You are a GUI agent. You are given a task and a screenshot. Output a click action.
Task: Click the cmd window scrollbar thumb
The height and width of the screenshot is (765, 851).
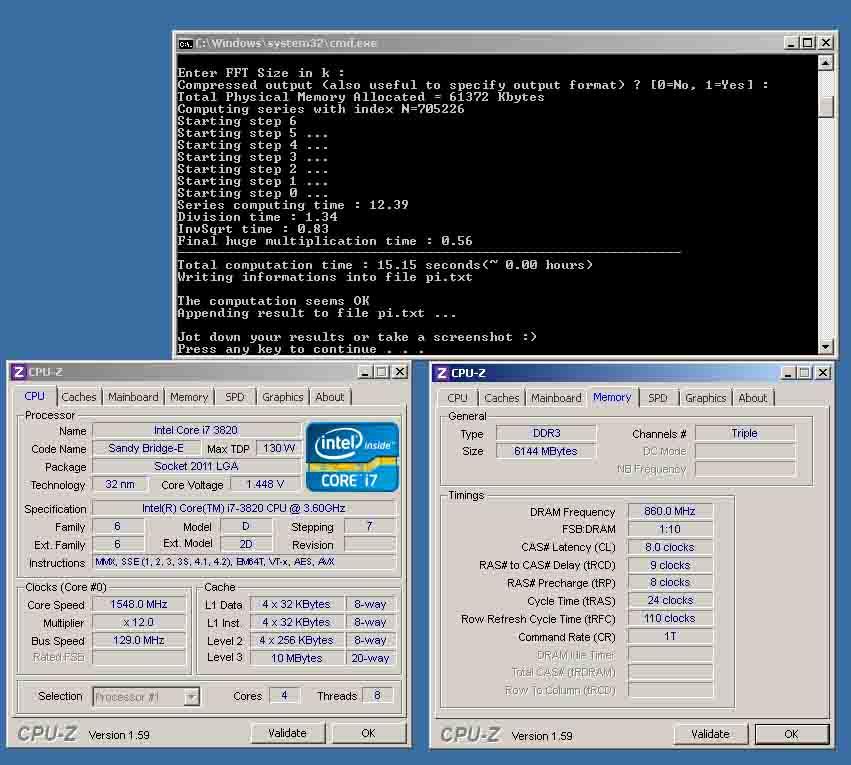point(825,107)
